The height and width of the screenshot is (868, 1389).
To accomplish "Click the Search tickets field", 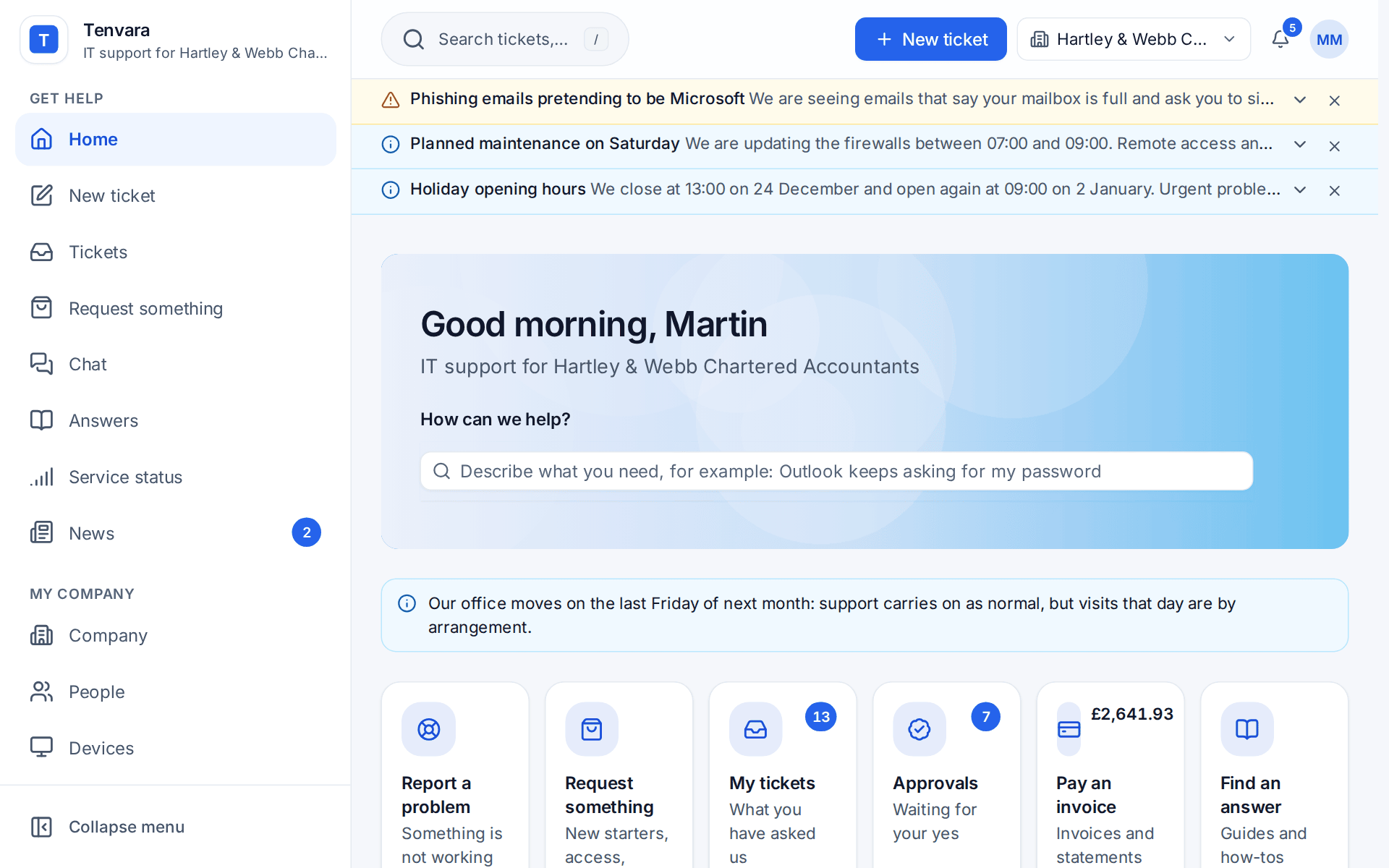I will coord(505,39).
